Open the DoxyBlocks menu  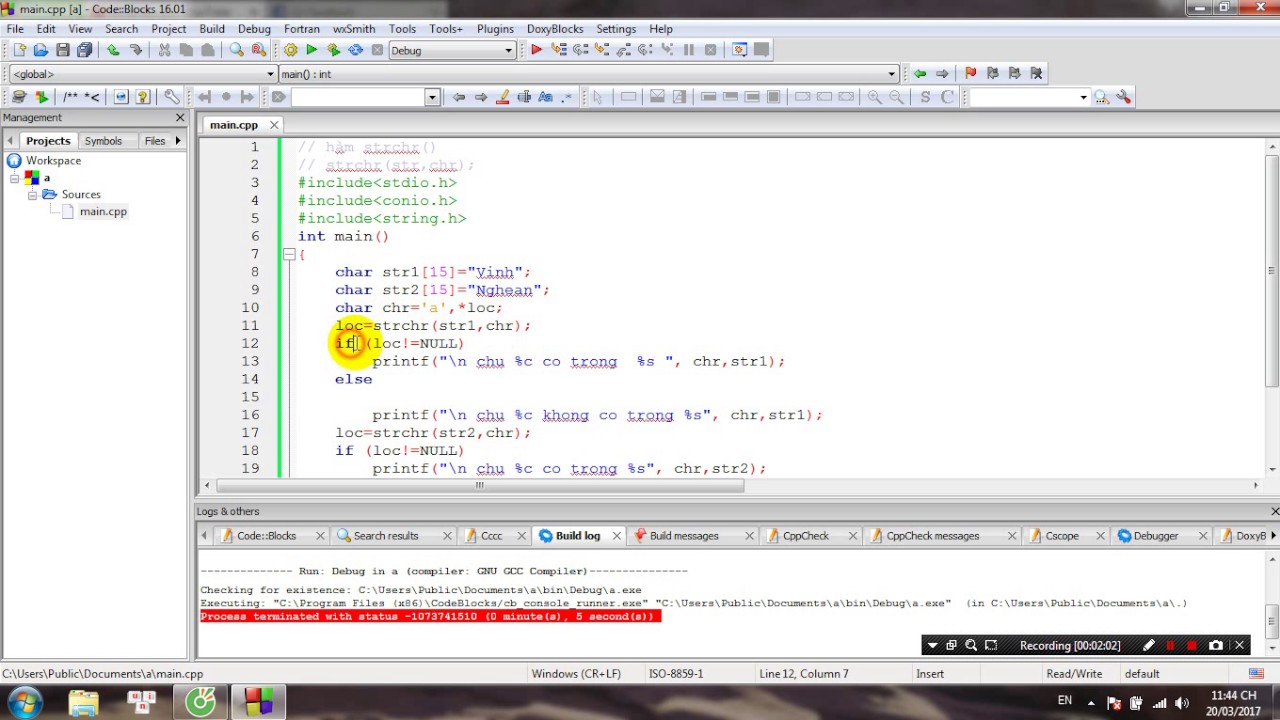pos(555,29)
